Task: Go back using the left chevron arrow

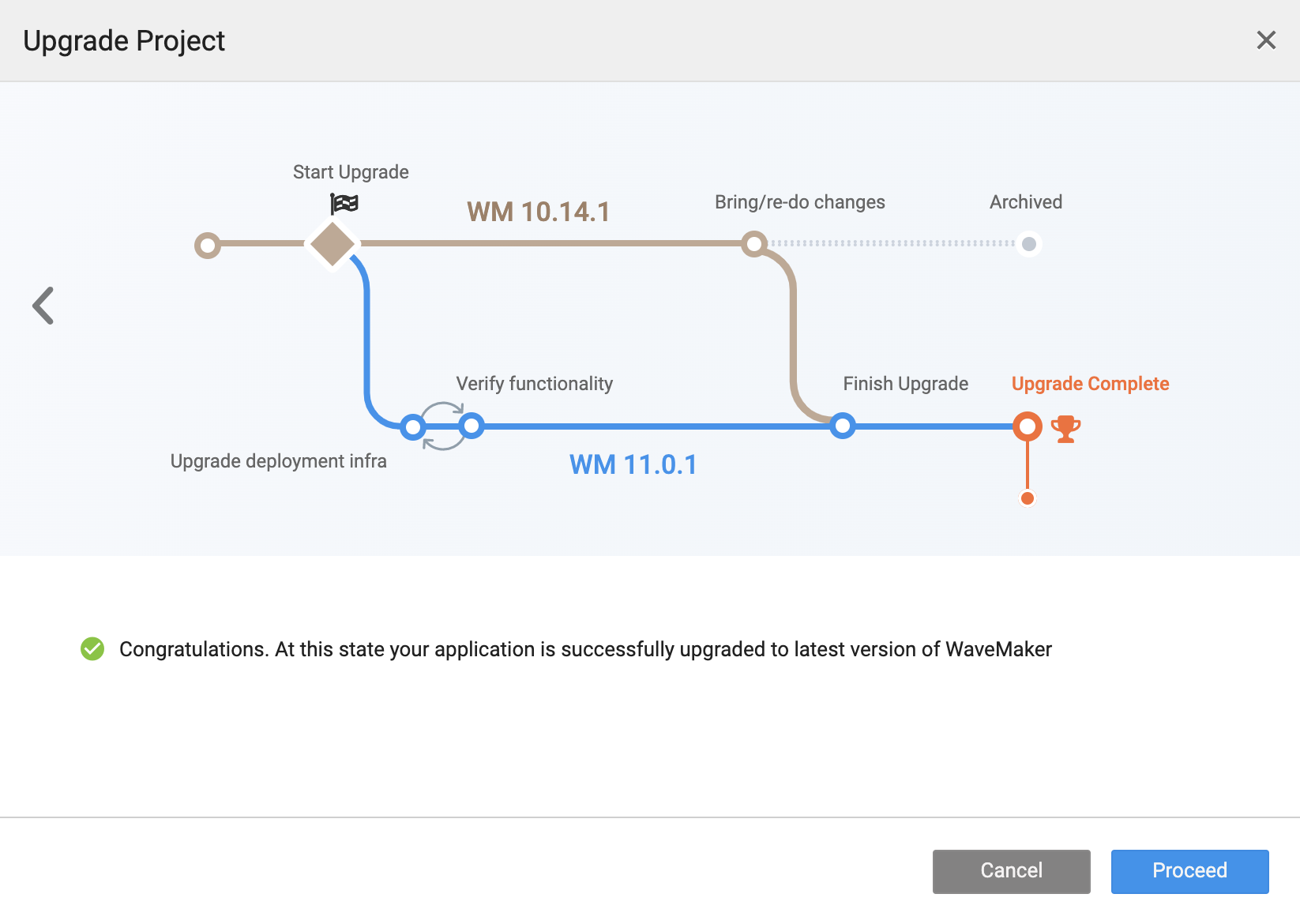Action: [x=43, y=306]
